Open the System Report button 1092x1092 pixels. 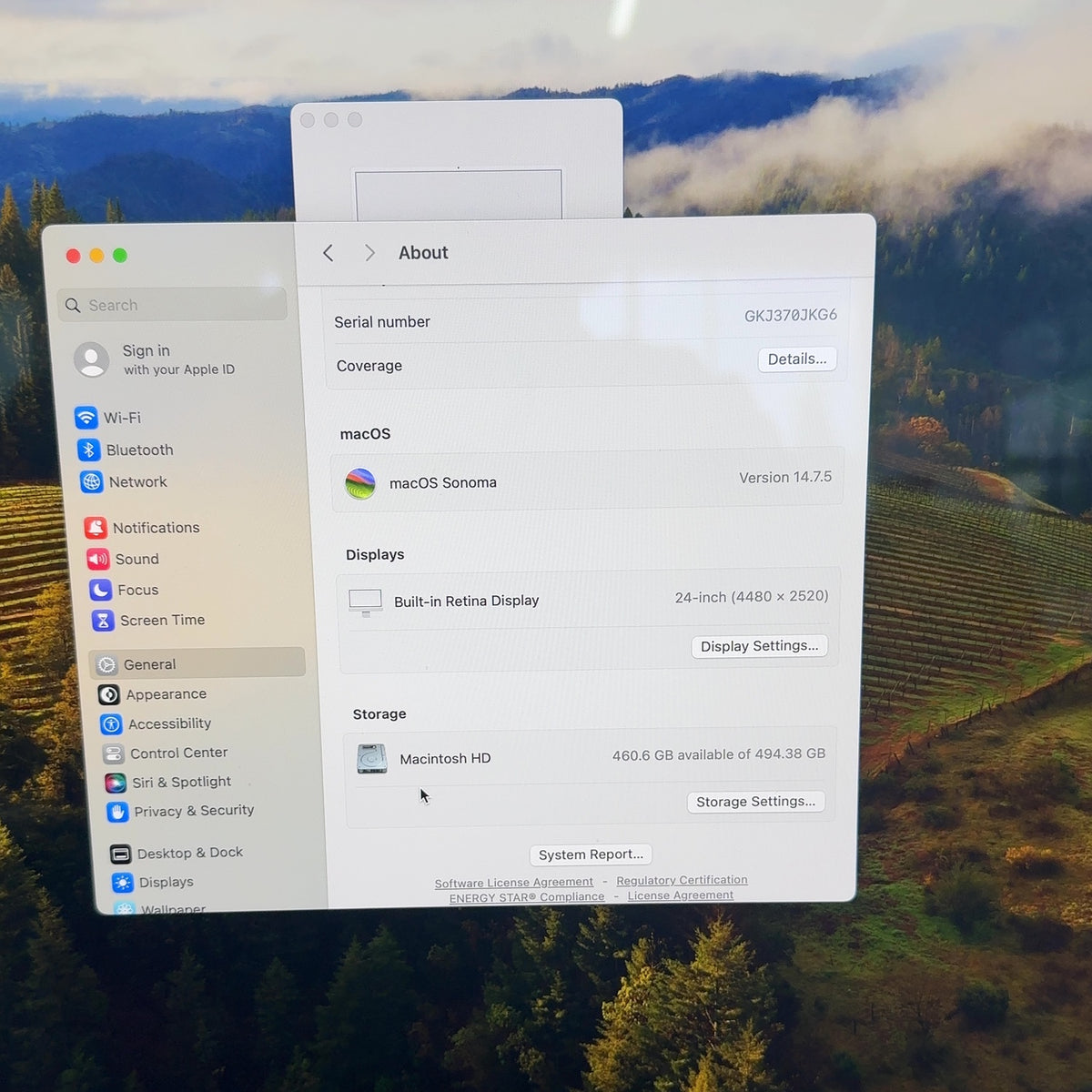tap(591, 854)
